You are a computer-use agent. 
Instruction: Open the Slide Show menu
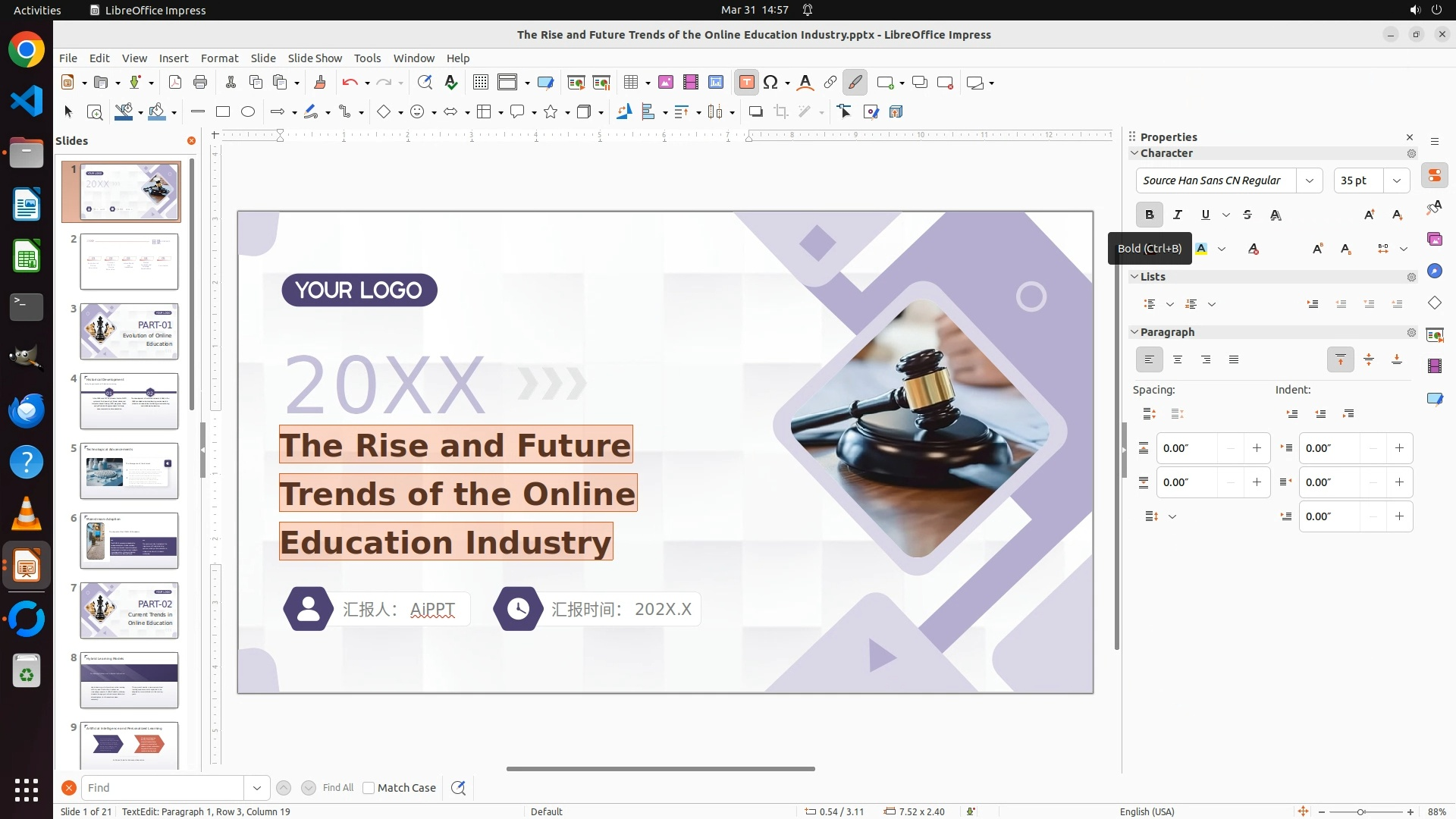point(315,58)
